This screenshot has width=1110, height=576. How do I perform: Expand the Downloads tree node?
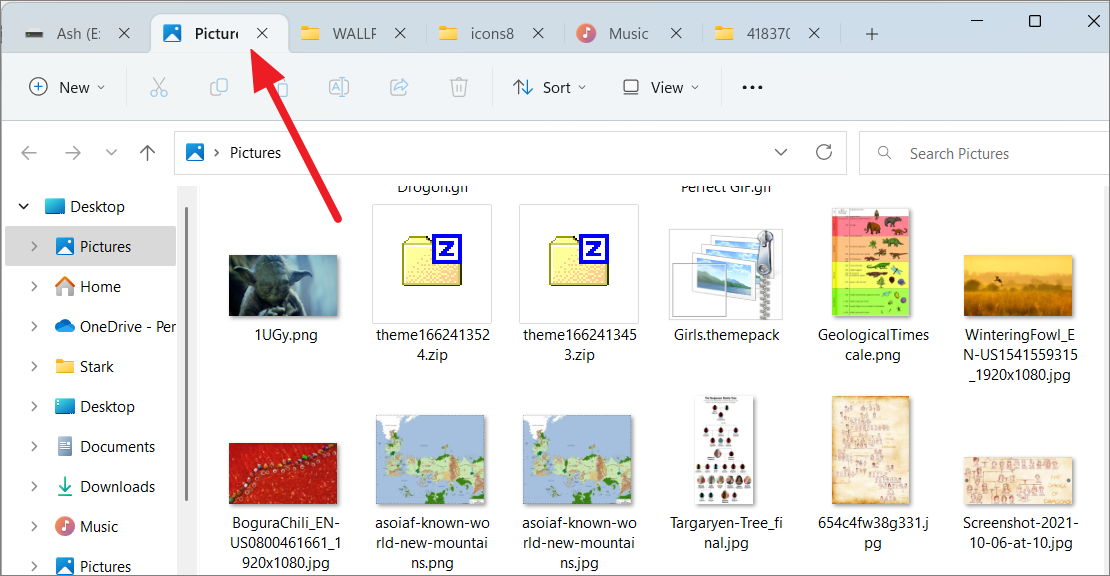pos(34,486)
